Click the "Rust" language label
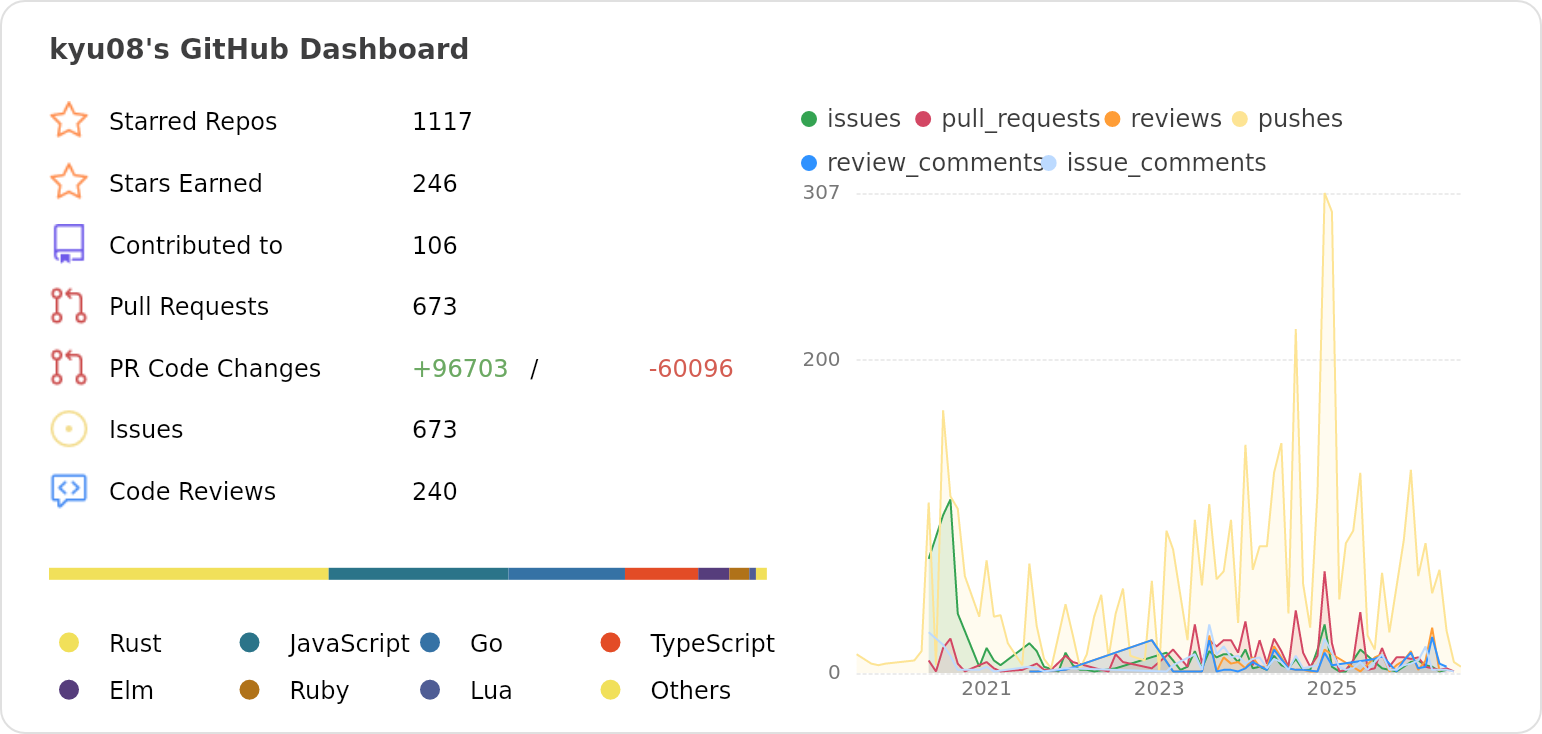The image size is (1542, 734). [x=135, y=644]
